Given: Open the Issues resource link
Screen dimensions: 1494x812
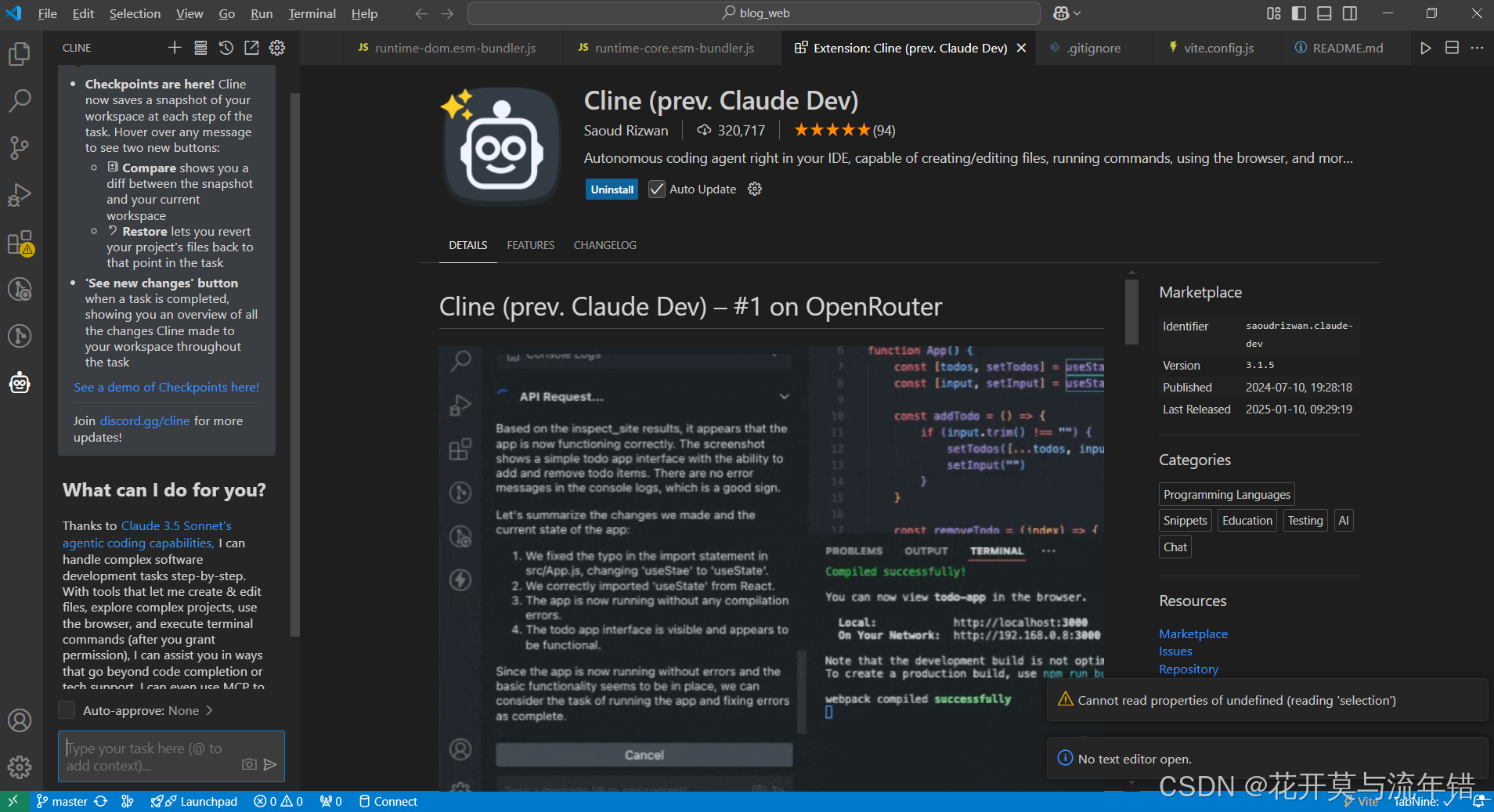Looking at the screenshot, I should 1175,651.
